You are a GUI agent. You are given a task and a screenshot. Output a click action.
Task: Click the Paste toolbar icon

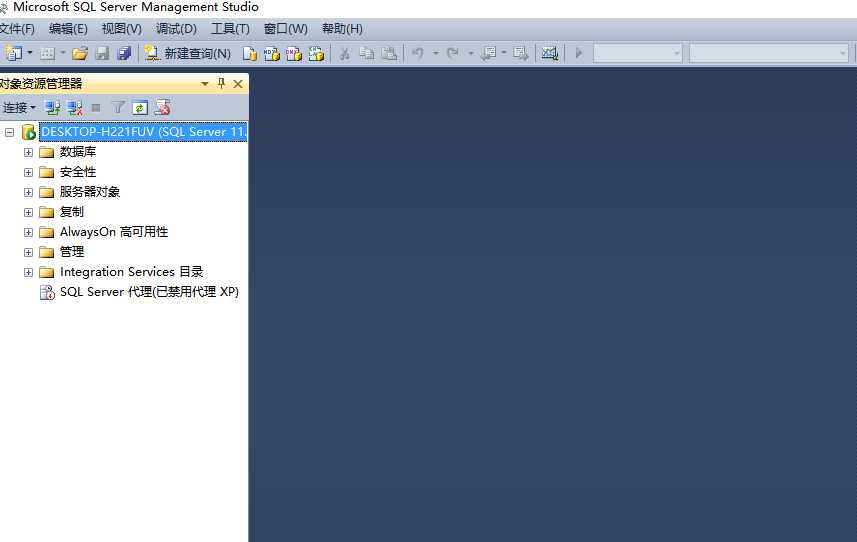pos(389,54)
